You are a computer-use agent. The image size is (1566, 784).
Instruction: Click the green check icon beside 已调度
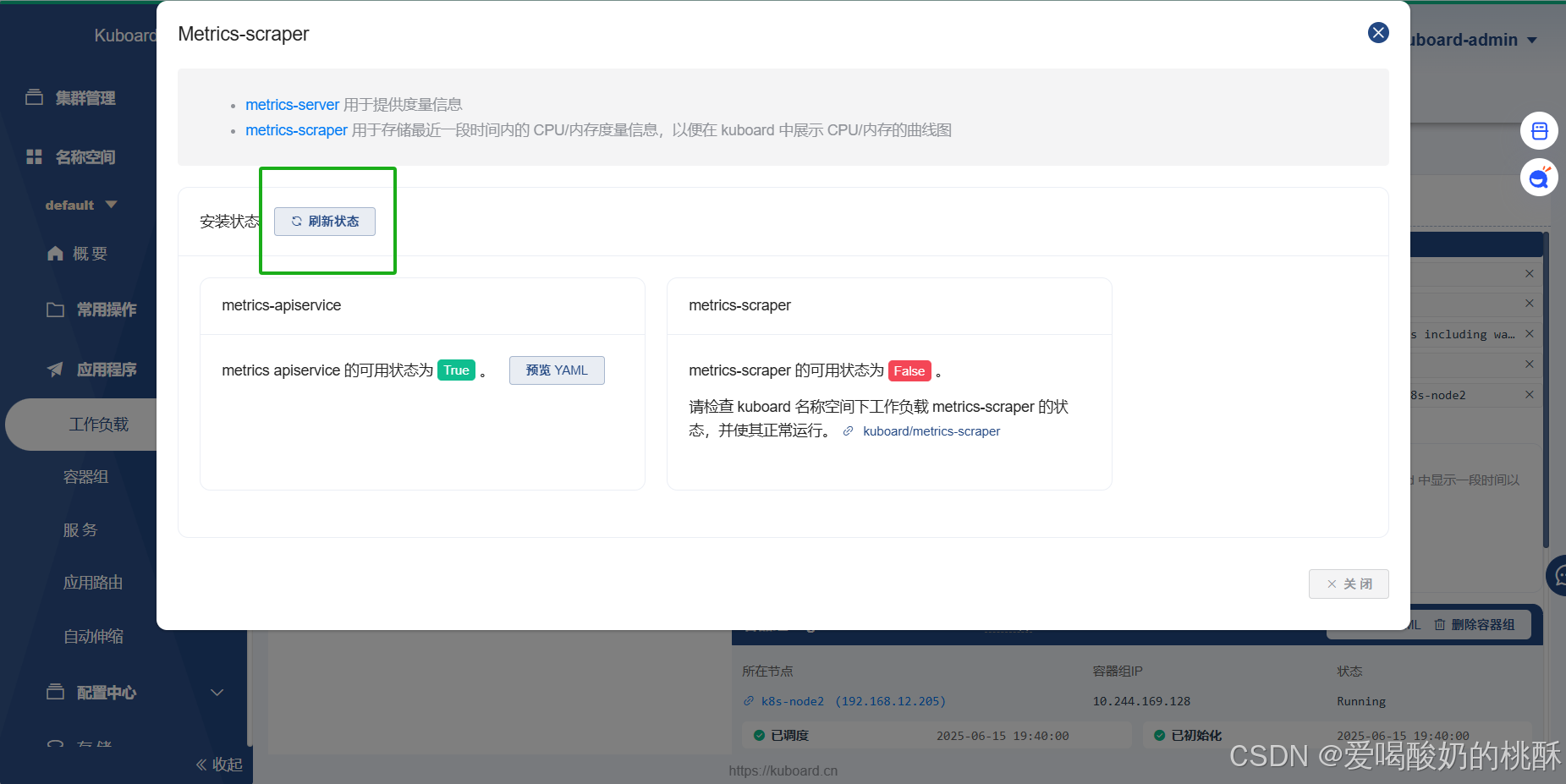[759, 736]
